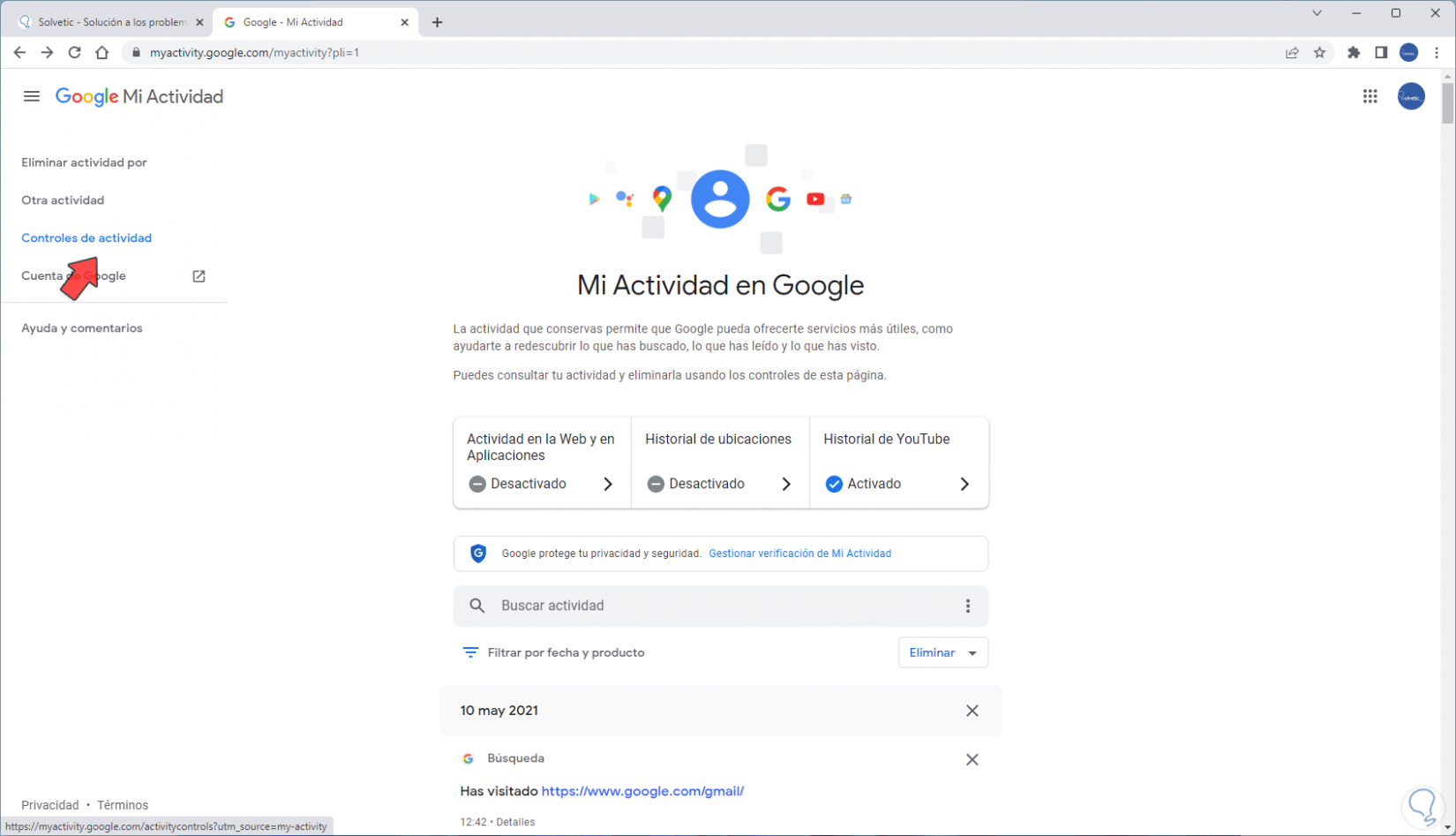Open the Google account avatar on the page
This screenshot has height=836, width=1456.
coord(1411,96)
